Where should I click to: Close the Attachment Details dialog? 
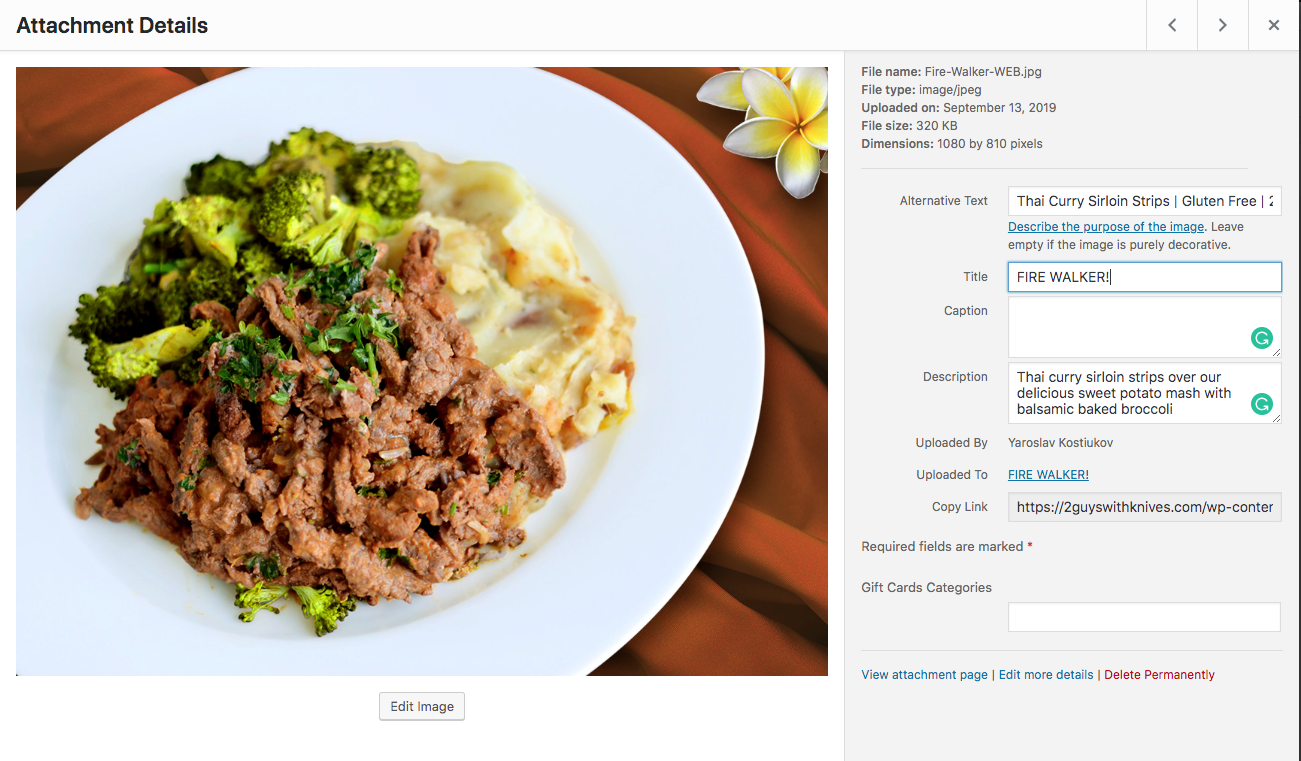coord(1274,25)
